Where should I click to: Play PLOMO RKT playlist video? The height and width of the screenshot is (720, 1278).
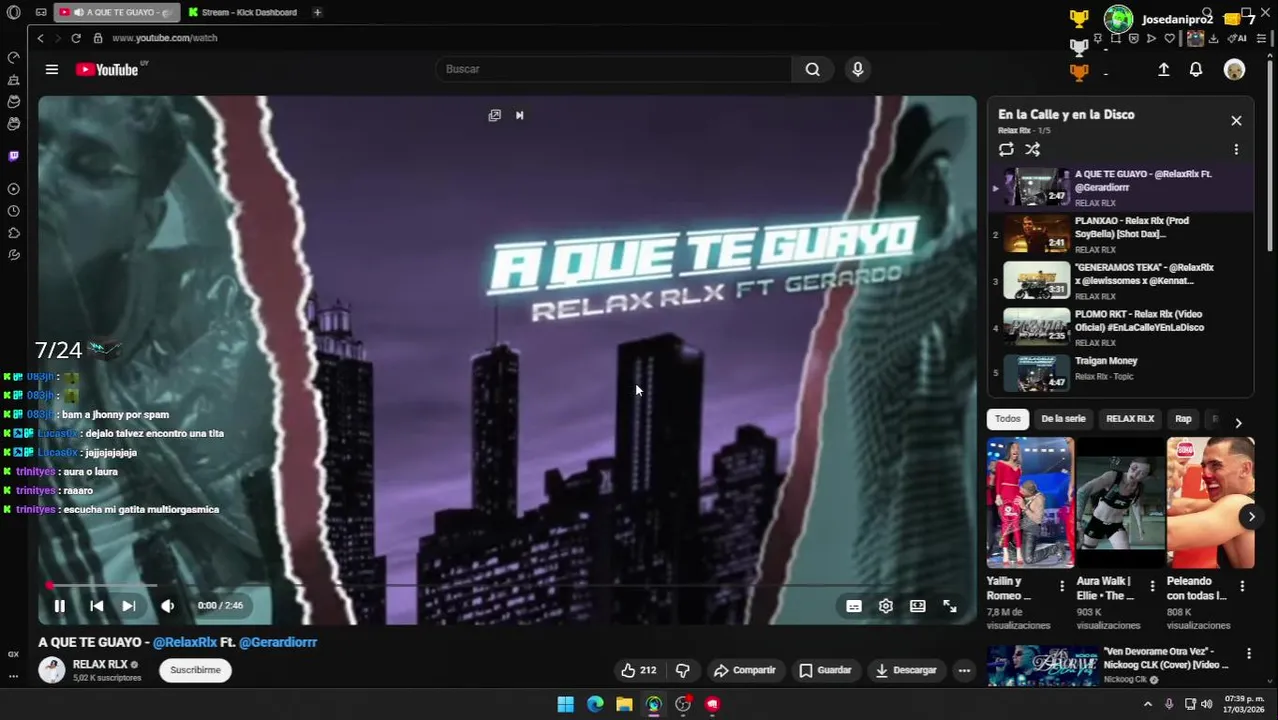[x=1120, y=328]
